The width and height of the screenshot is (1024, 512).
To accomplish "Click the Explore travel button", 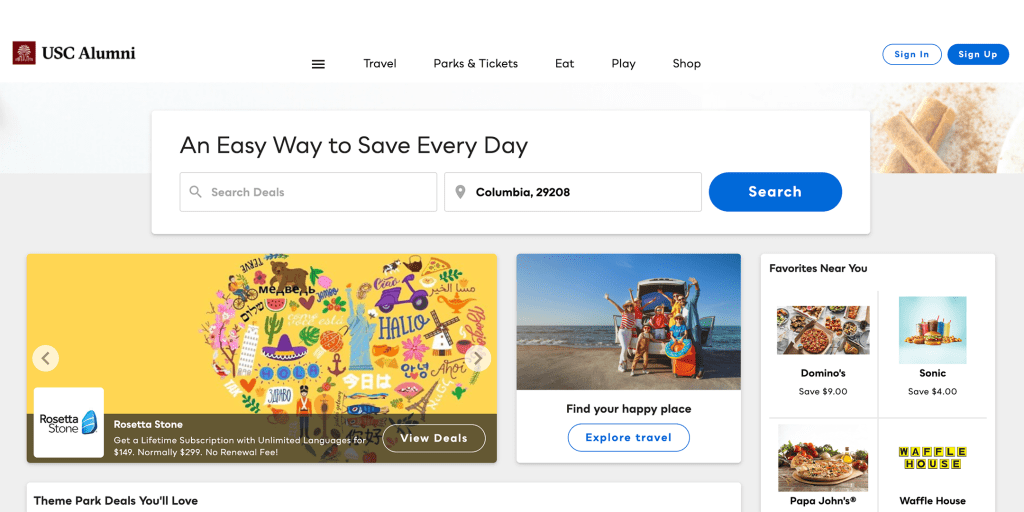I will [x=628, y=438].
